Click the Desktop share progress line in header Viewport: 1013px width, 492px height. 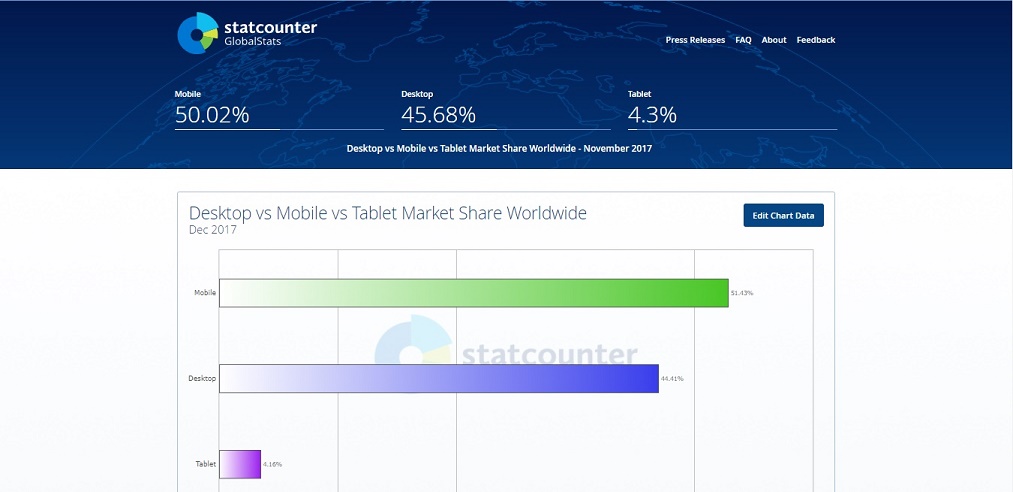pos(506,129)
